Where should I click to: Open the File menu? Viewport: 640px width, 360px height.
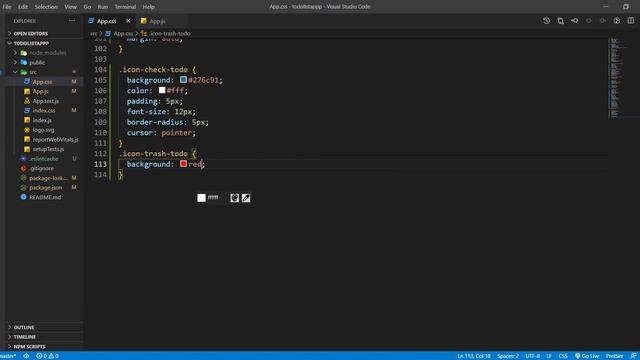[7, 7]
